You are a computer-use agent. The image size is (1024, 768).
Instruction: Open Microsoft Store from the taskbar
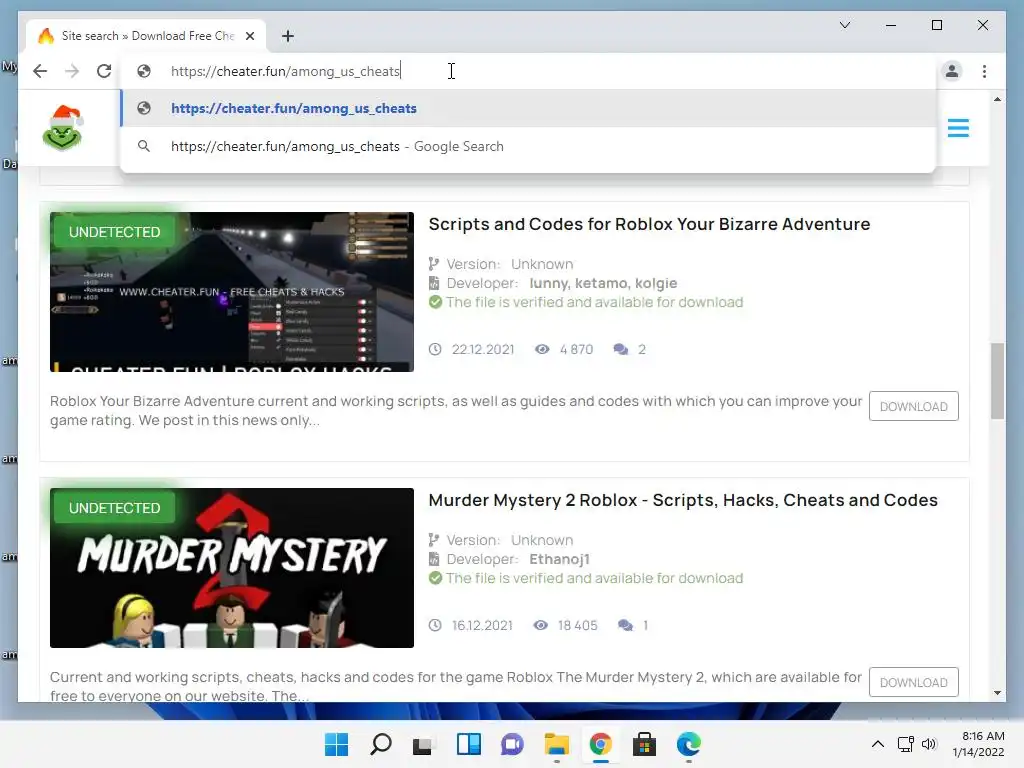[x=644, y=744]
